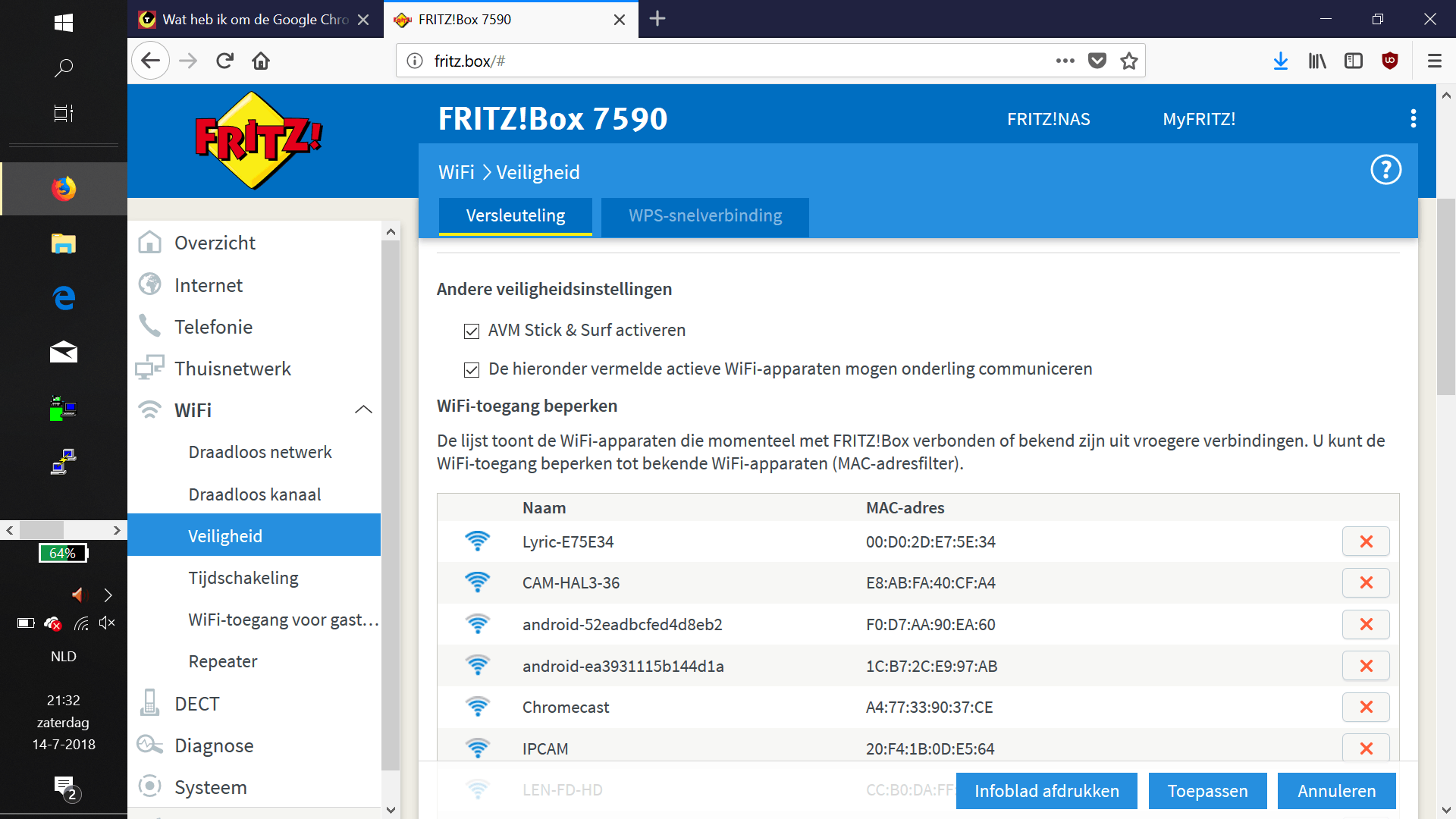The width and height of the screenshot is (1456, 819).
Task: Switch to the WPS-snelverbinding tab
Action: tap(704, 216)
